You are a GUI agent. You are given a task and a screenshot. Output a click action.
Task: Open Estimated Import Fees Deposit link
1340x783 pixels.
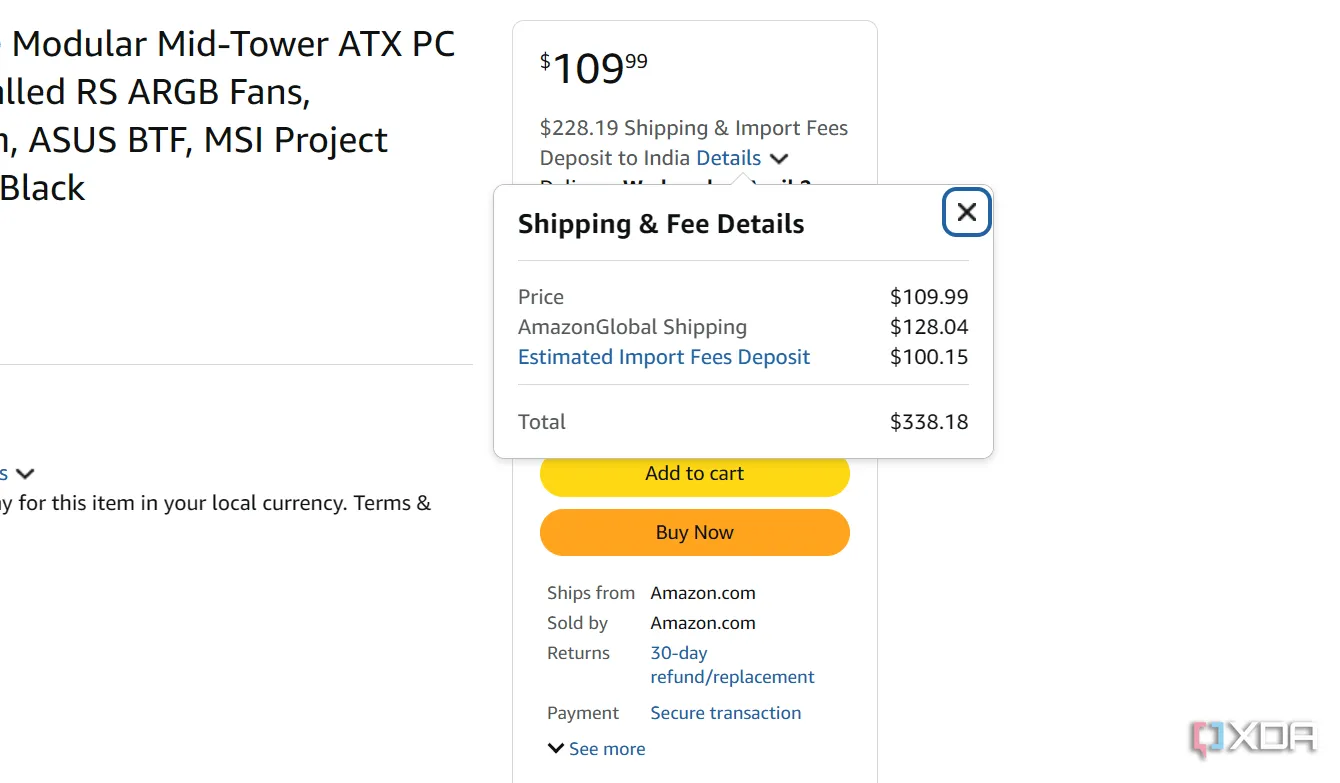click(x=663, y=357)
